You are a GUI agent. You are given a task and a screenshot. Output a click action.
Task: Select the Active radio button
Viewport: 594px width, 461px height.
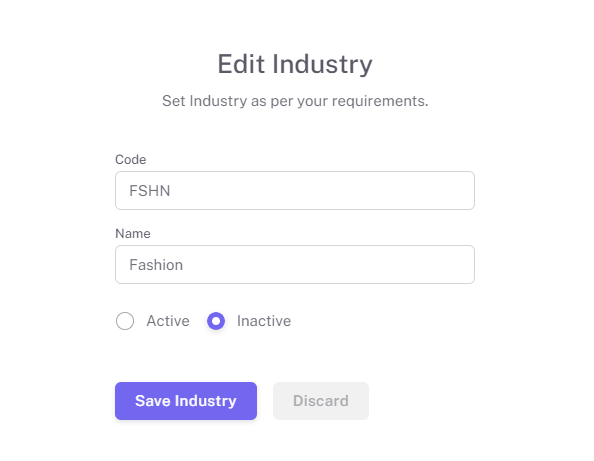[125, 321]
